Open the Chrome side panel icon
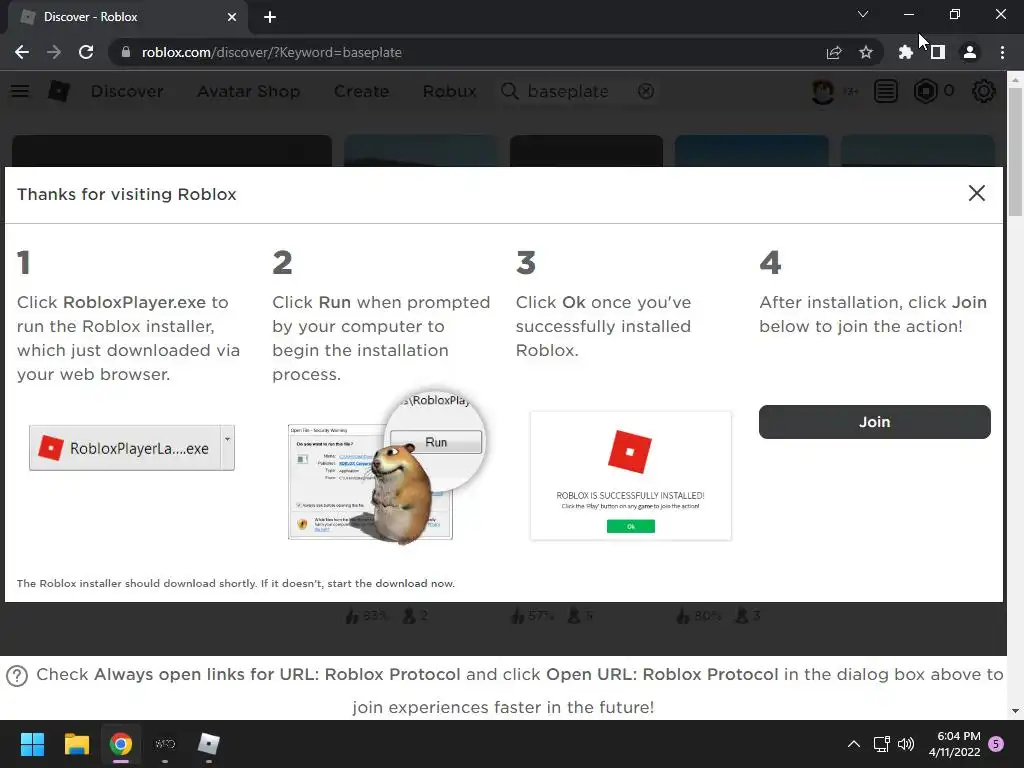The height and width of the screenshot is (768, 1024). tap(938, 52)
